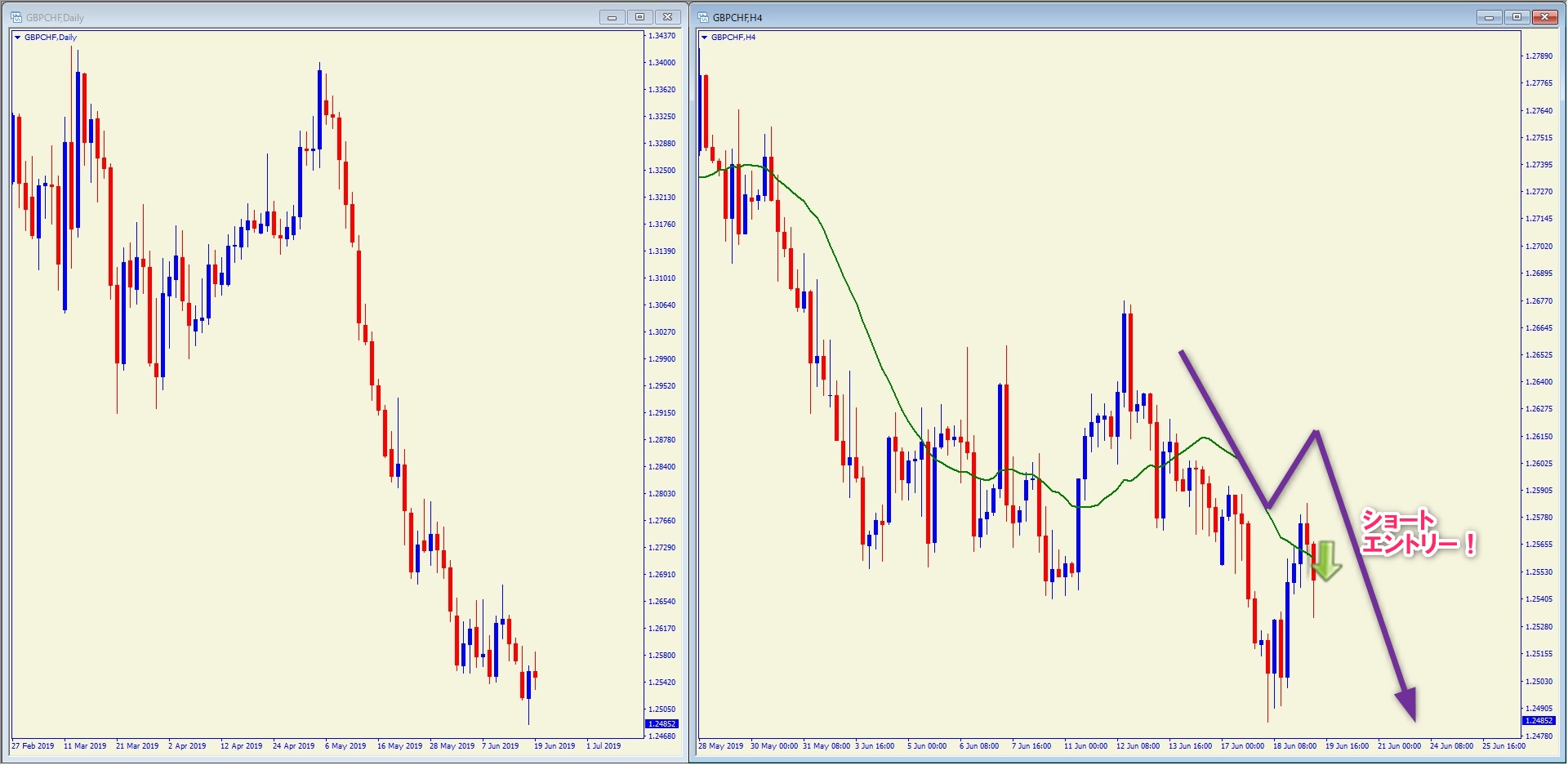The image size is (1568, 765).
Task: Click the 25 Jun 16:00 time label
Action: (1504, 746)
